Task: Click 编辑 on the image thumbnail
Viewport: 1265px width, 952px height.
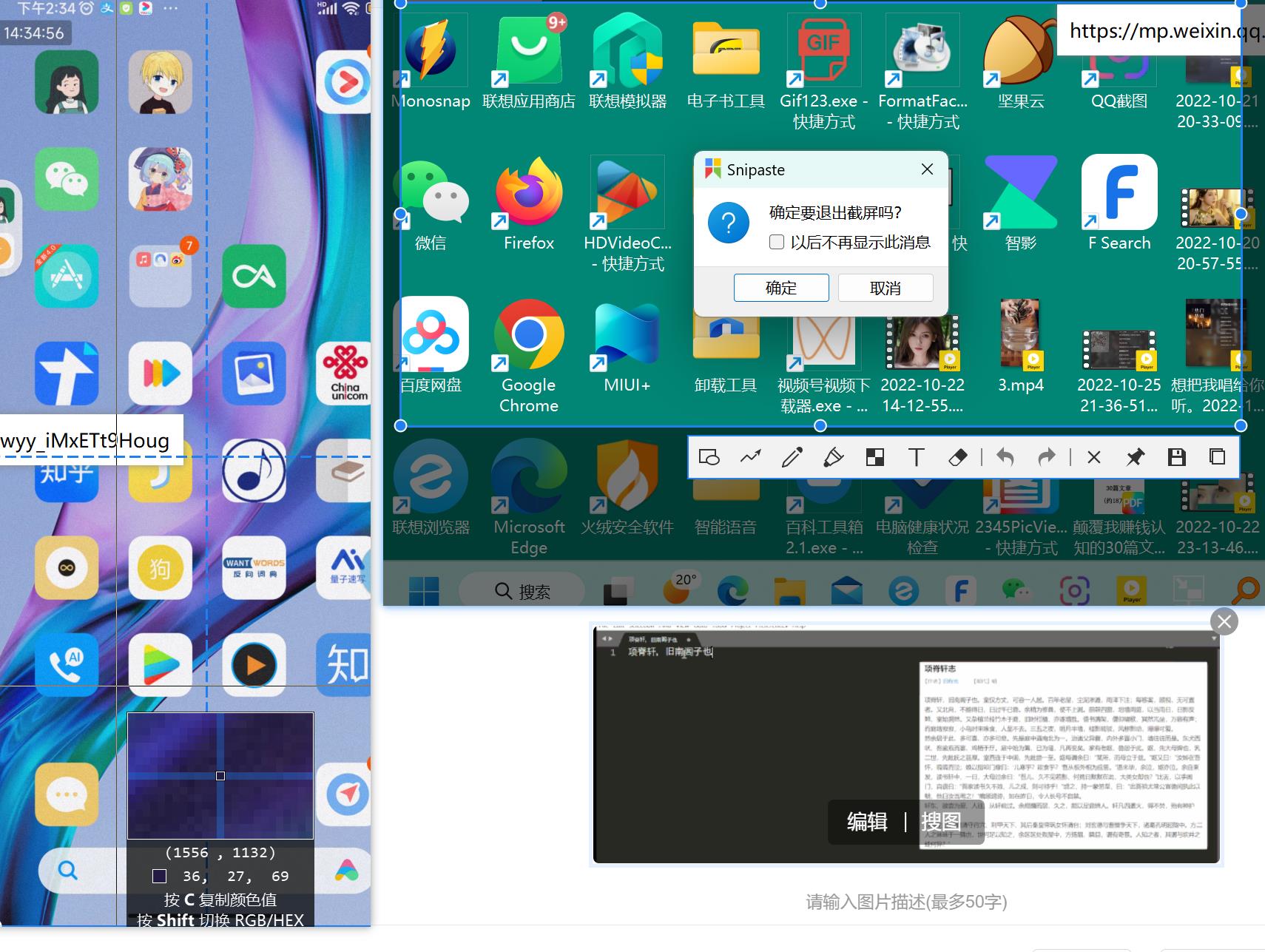Action: (867, 822)
